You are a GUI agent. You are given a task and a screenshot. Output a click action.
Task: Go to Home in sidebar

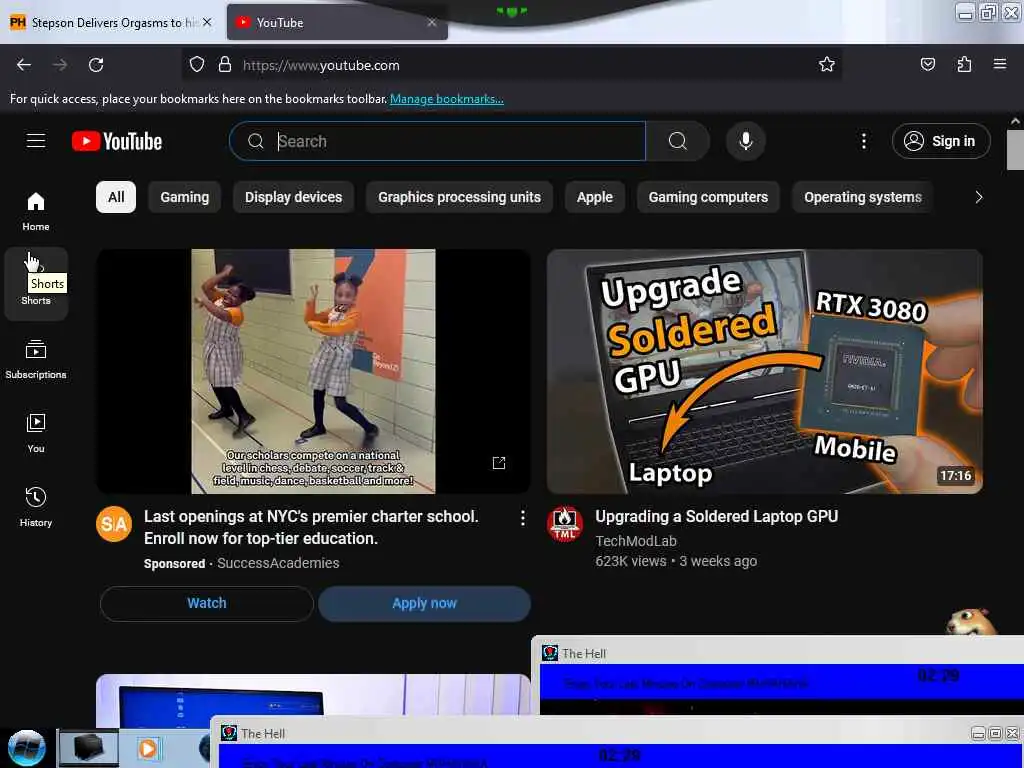pyautogui.click(x=36, y=212)
